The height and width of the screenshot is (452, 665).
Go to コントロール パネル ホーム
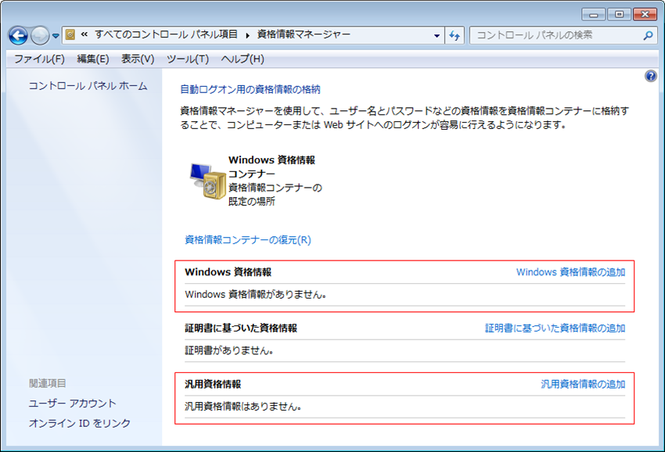(x=88, y=86)
